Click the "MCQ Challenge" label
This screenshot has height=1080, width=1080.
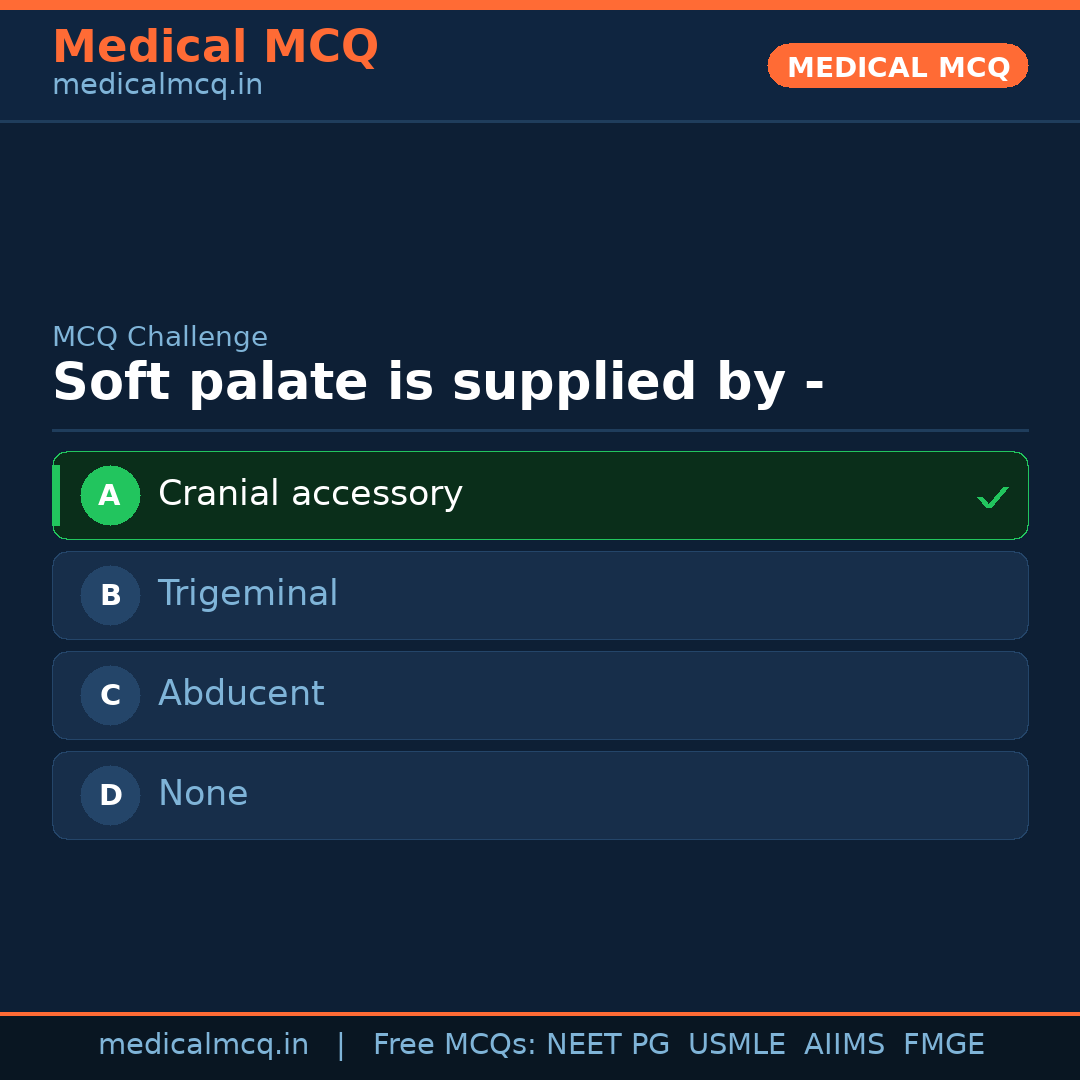[x=160, y=337]
